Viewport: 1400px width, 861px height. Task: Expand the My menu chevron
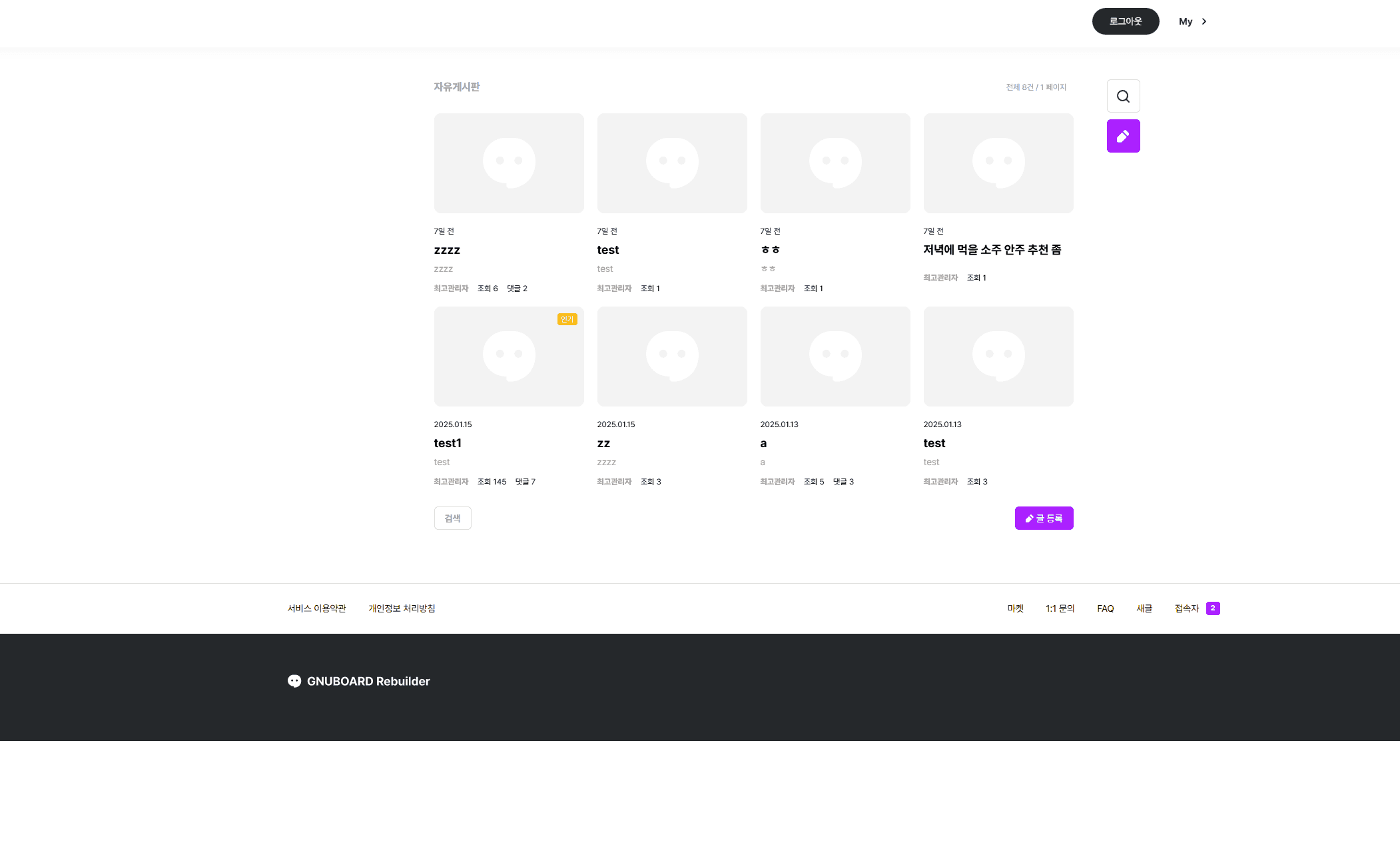coord(1204,21)
